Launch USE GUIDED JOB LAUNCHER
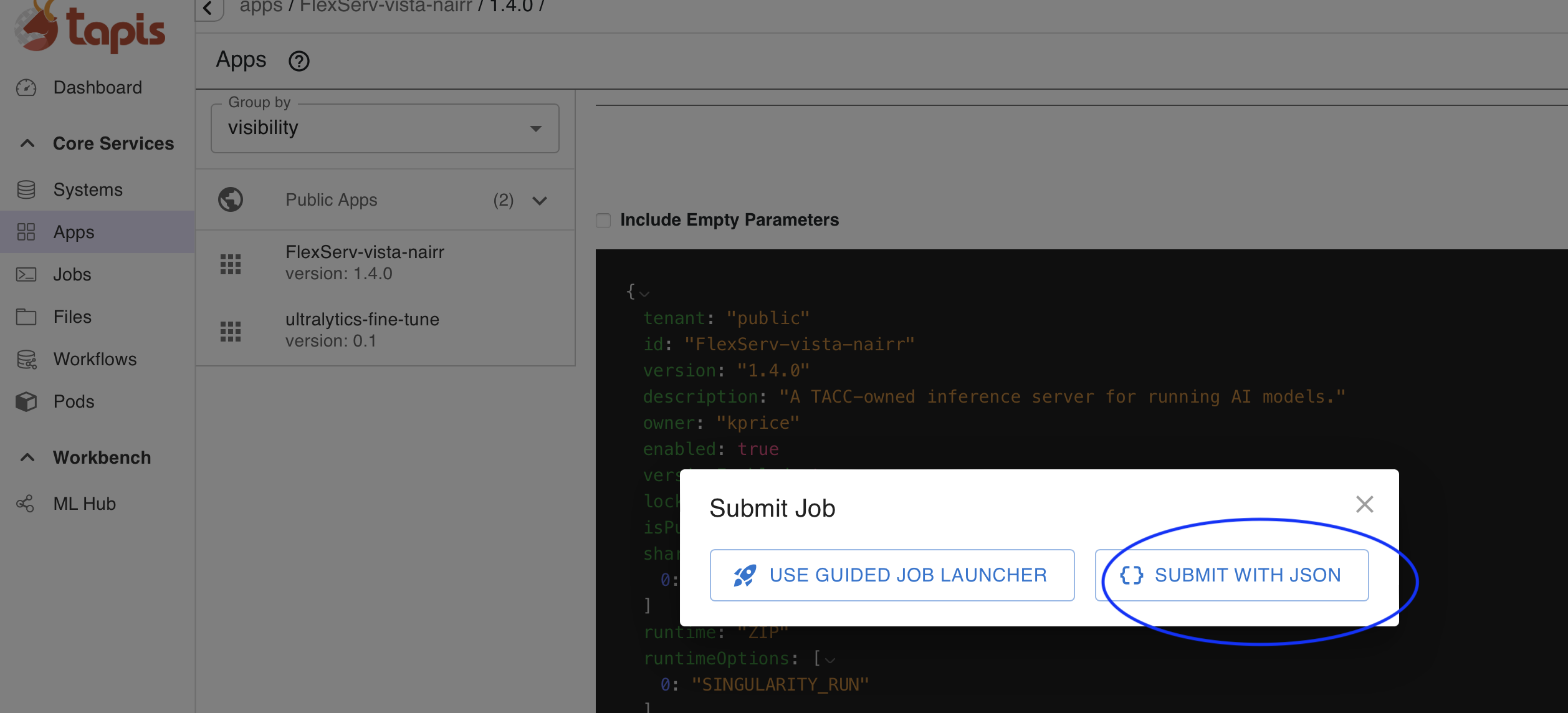Viewport: 1568px width, 713px height. [x=892, y=575]
